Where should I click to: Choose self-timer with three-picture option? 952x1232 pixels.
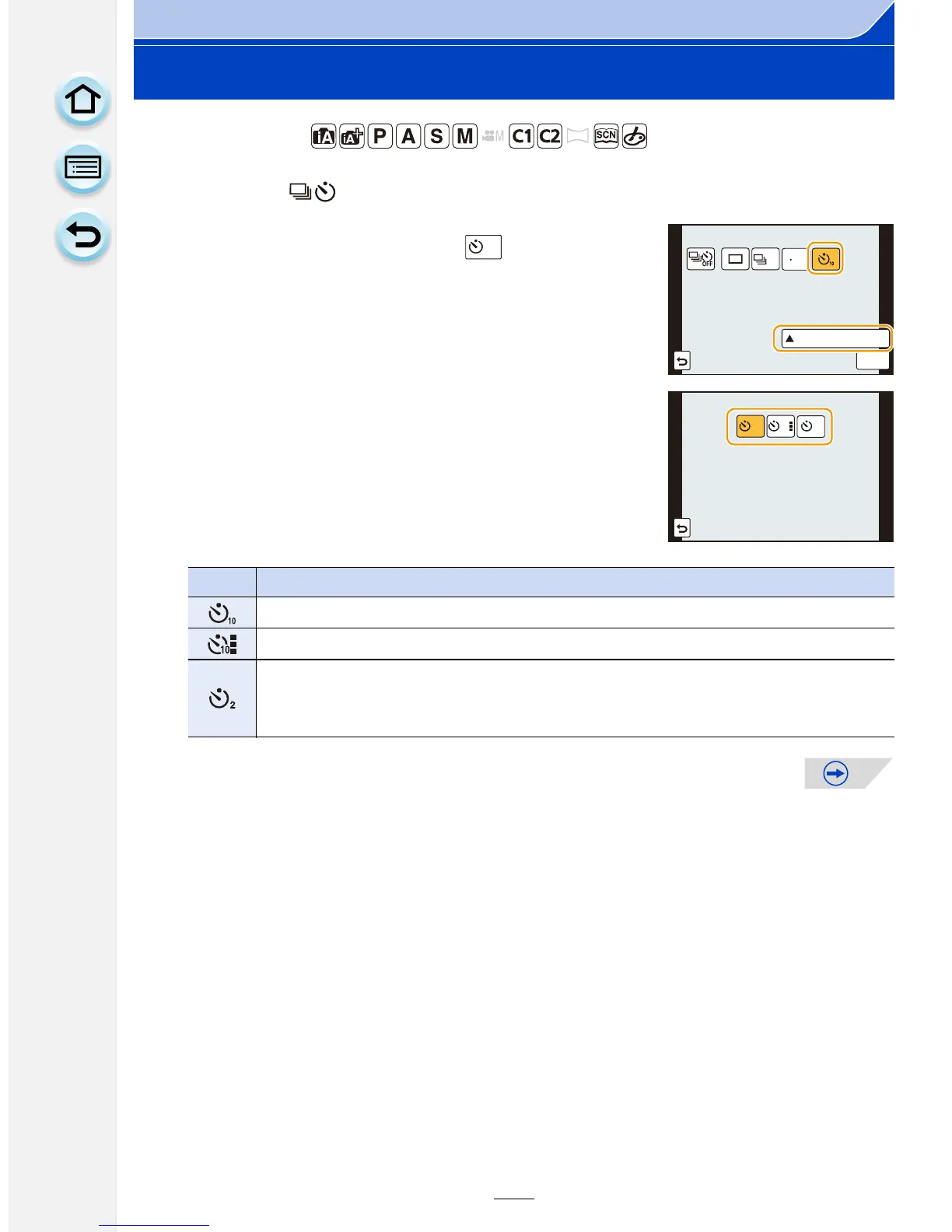point(780,426)
